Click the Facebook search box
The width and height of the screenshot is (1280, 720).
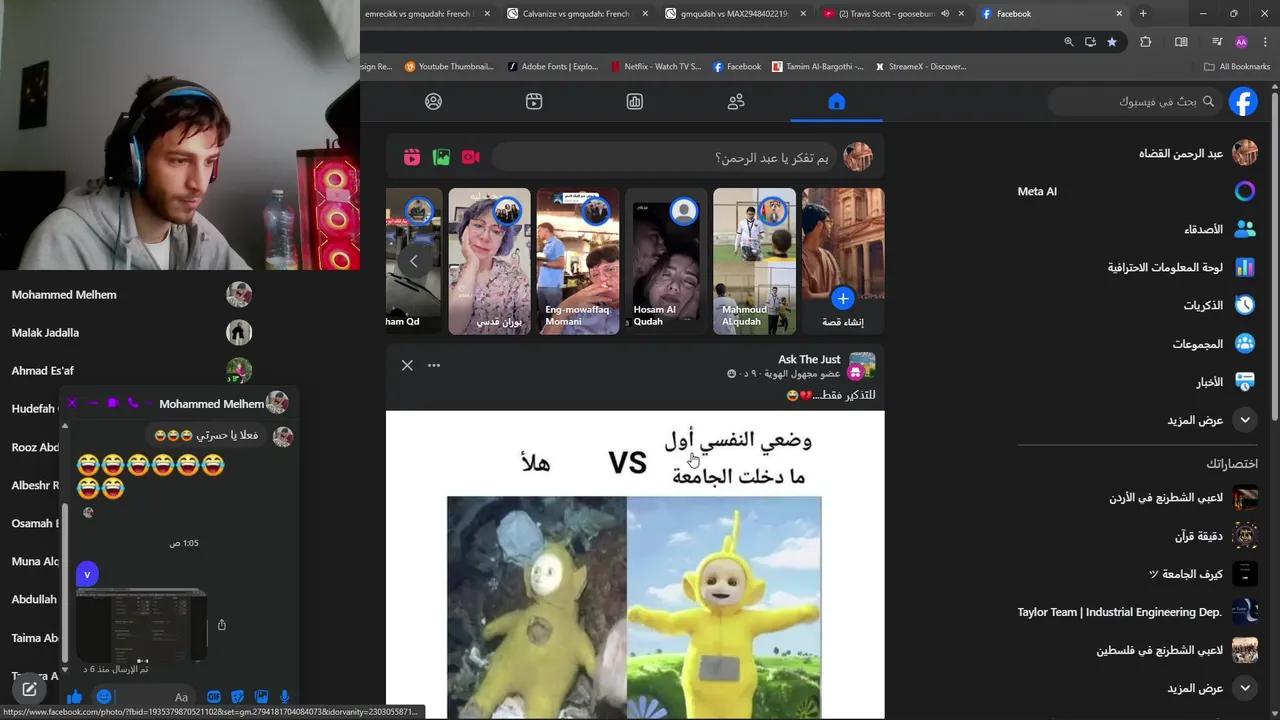tap(1136, 101)
